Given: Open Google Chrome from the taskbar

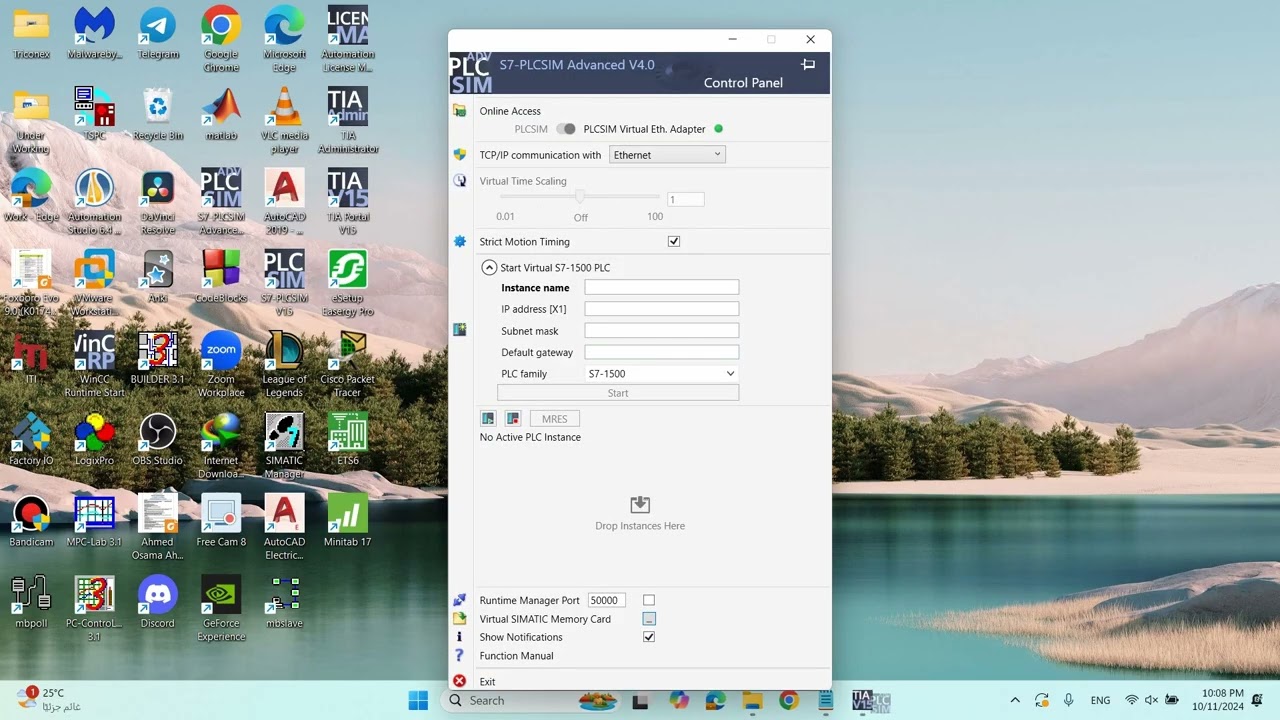Looking at the screenshot, I should coord(789,700).
